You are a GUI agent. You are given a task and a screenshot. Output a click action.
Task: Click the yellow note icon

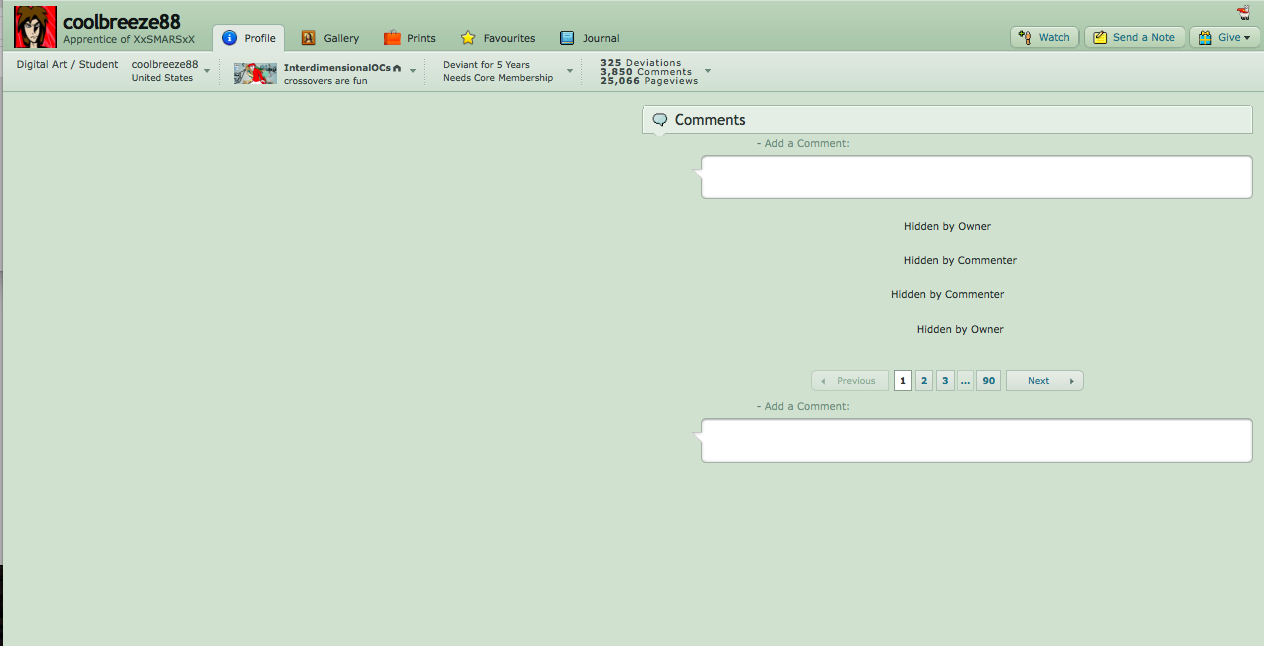tap(1100, 37)
